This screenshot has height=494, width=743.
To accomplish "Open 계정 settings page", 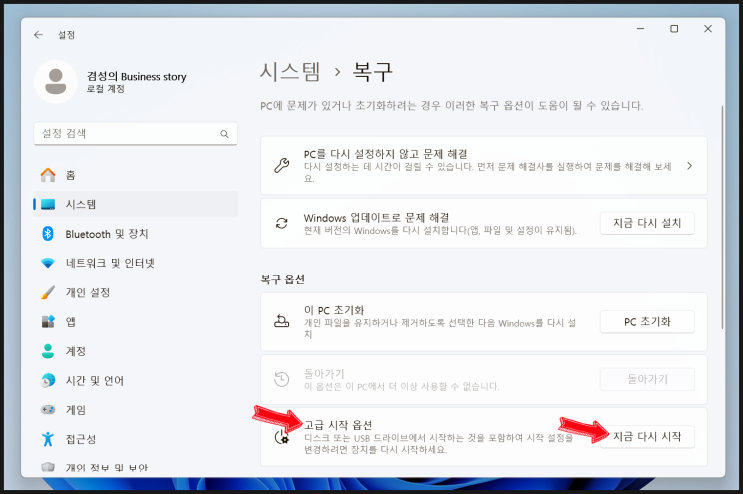I will 136,351.
